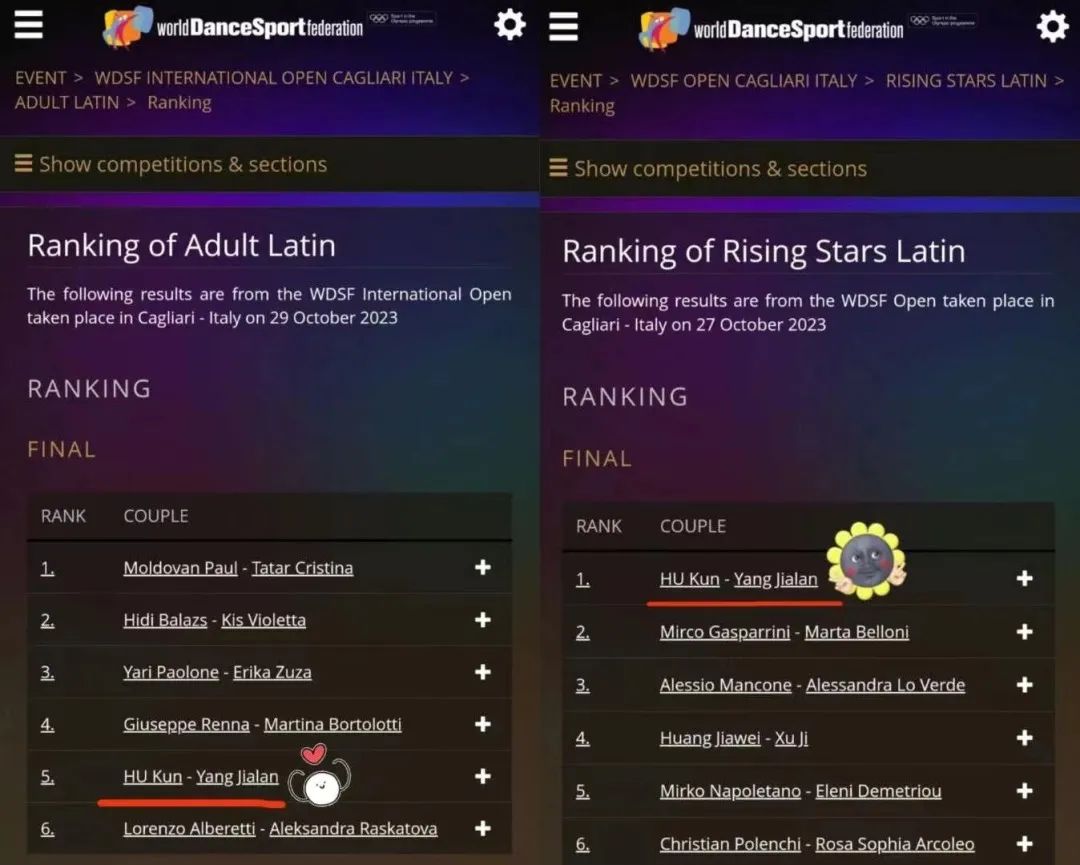Expand Giuseppe Renna row plus icon
1080x865 pixels.
coord(483,724)
